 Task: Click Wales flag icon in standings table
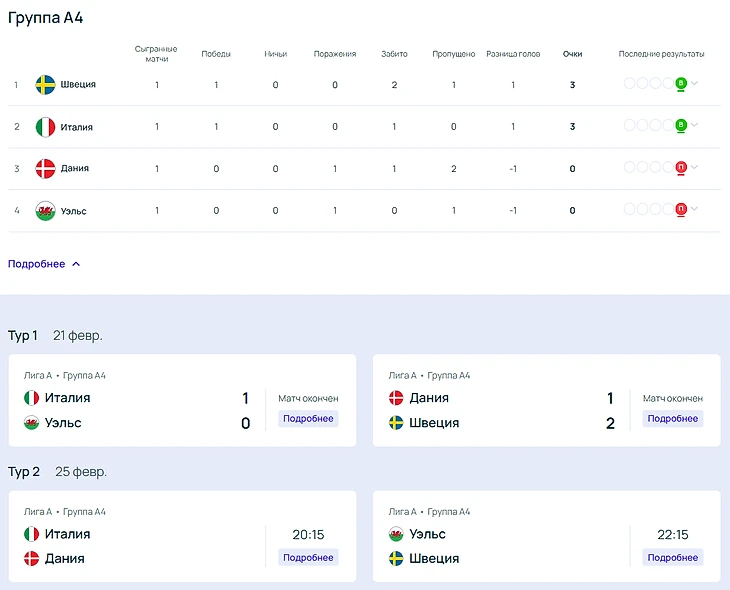45,211
